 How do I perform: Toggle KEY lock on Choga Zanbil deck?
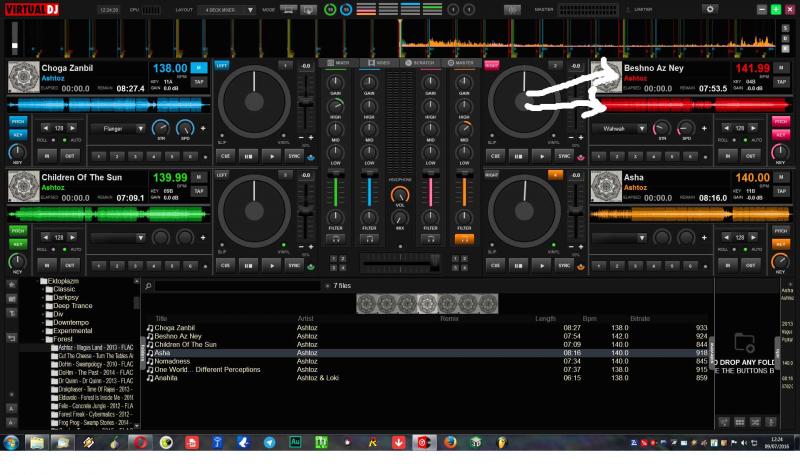tap(18, 135)
